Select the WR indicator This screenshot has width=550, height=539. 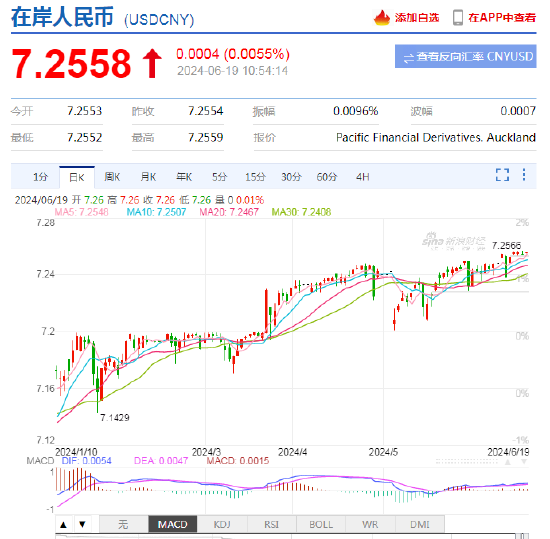point(370,525)
